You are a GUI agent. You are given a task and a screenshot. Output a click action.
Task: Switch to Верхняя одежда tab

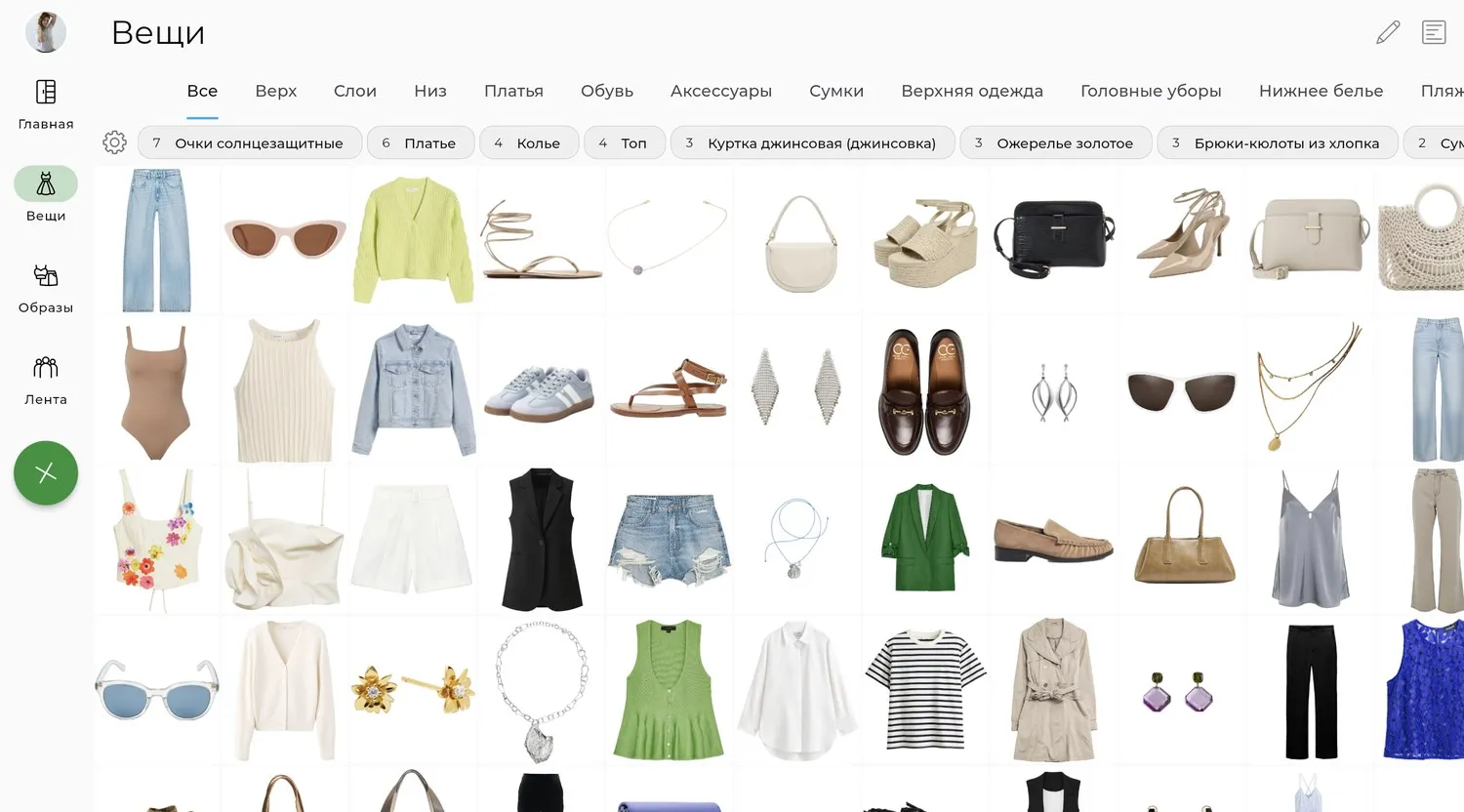coord(972,91)
